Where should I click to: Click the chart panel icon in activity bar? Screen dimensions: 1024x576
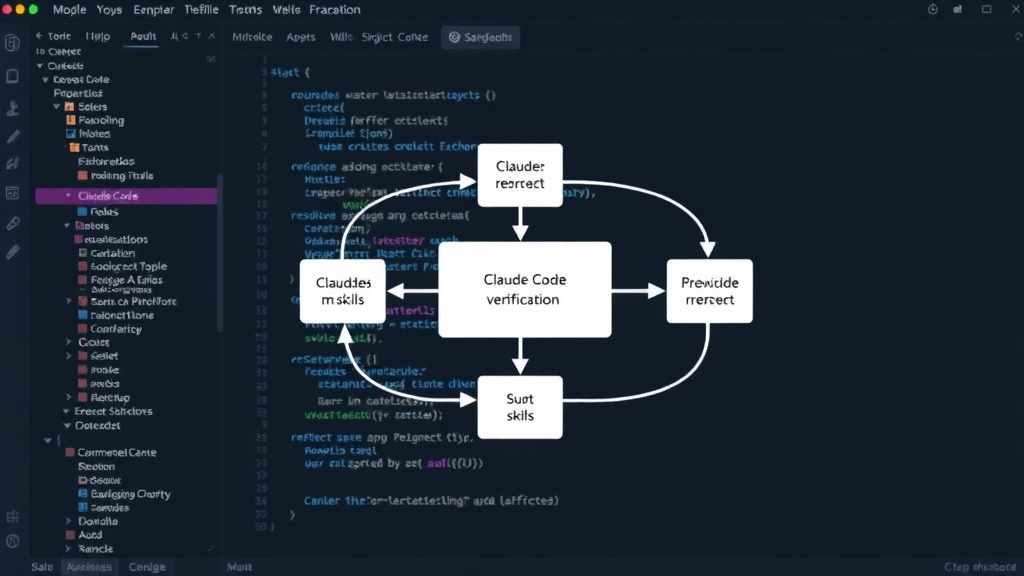(x=12, y=193)
